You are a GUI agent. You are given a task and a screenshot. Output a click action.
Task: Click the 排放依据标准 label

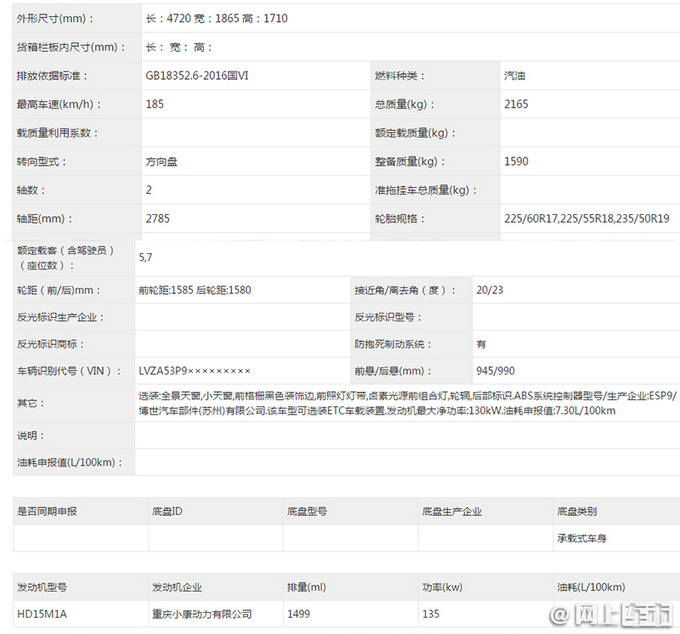point(52,76)
